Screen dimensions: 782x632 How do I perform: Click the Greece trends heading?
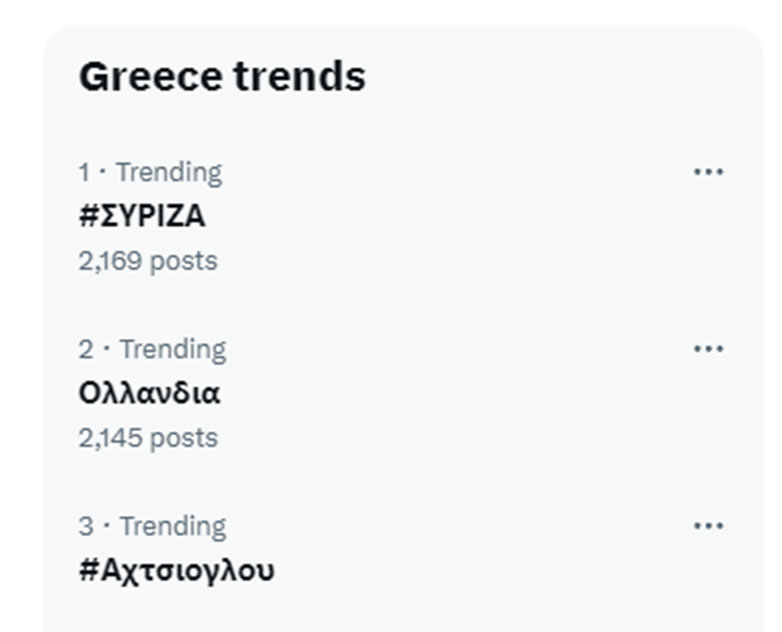coord(222,76)
